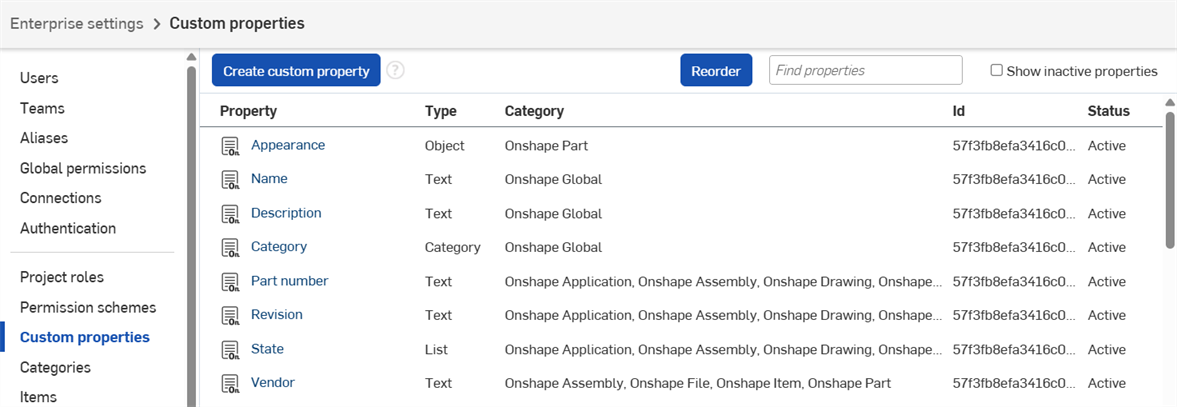
Task: Click the icon beside Name property
Action: (231, 180)
